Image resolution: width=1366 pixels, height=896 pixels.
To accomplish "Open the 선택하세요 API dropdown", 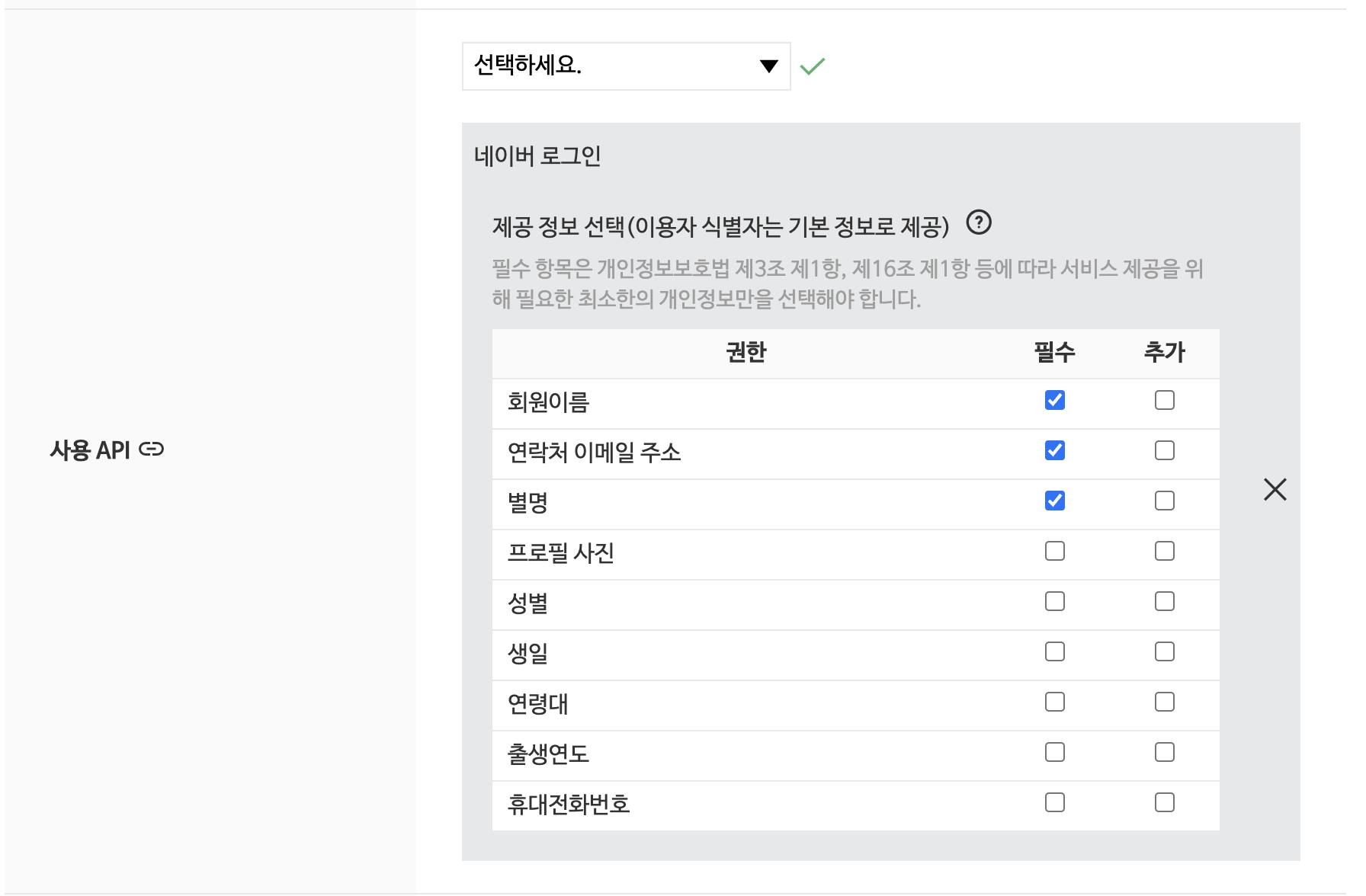I will point(626,66).
